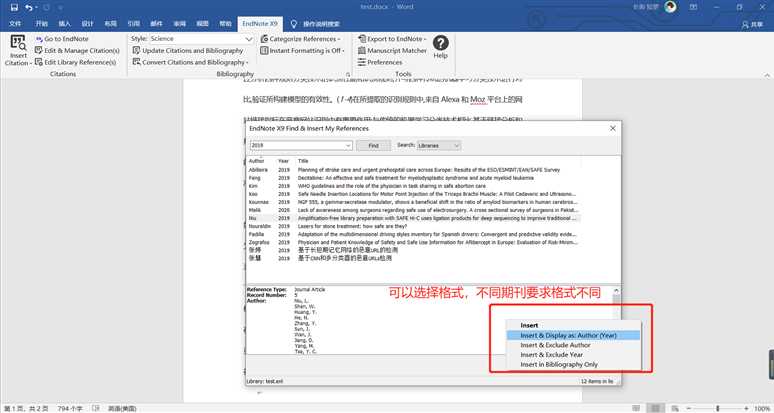Open Manuscript Matcher
This screenshot has width=774, height=413.
coord(392,51)
